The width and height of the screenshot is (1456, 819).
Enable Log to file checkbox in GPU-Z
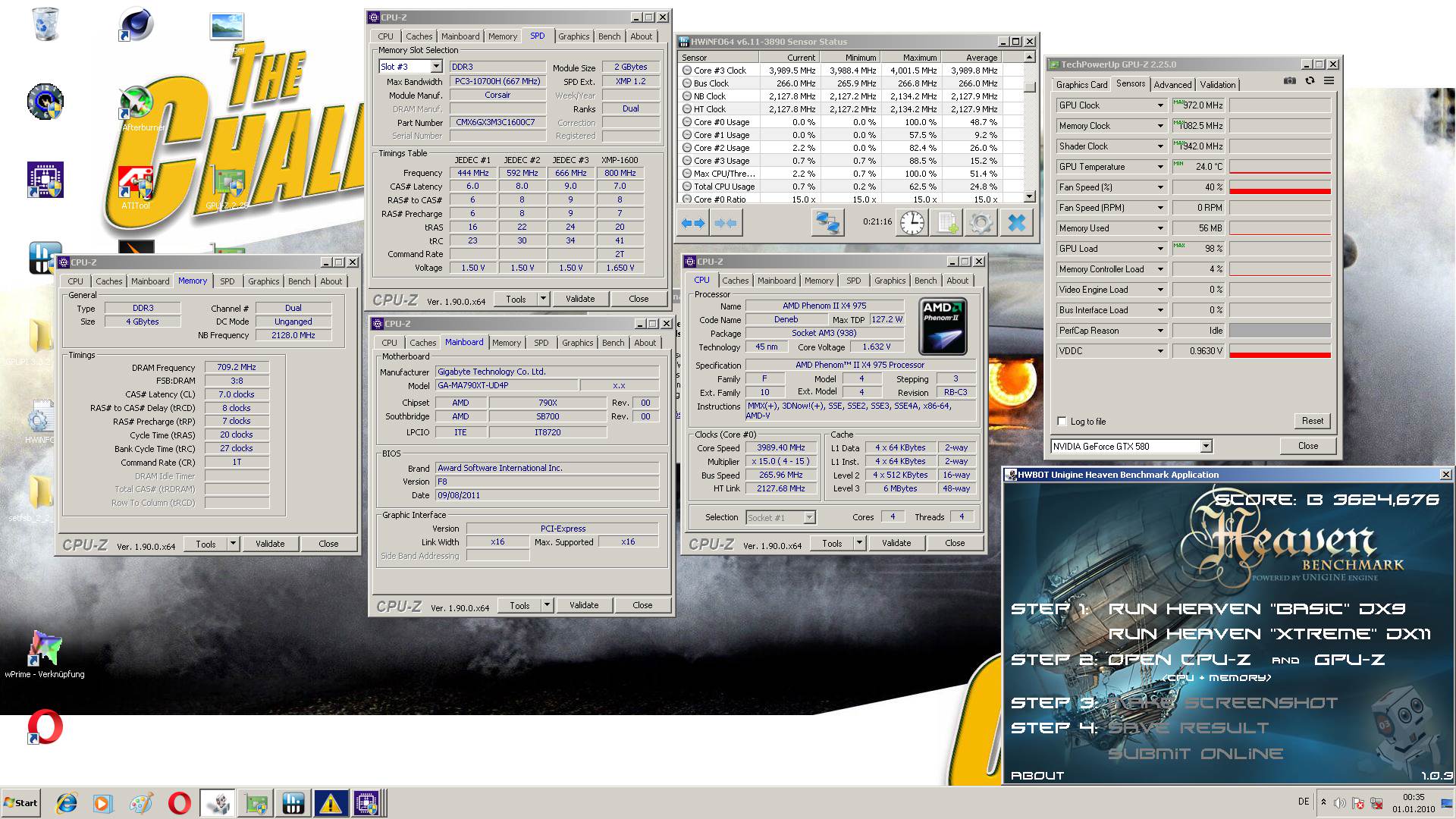(1062, 422)
